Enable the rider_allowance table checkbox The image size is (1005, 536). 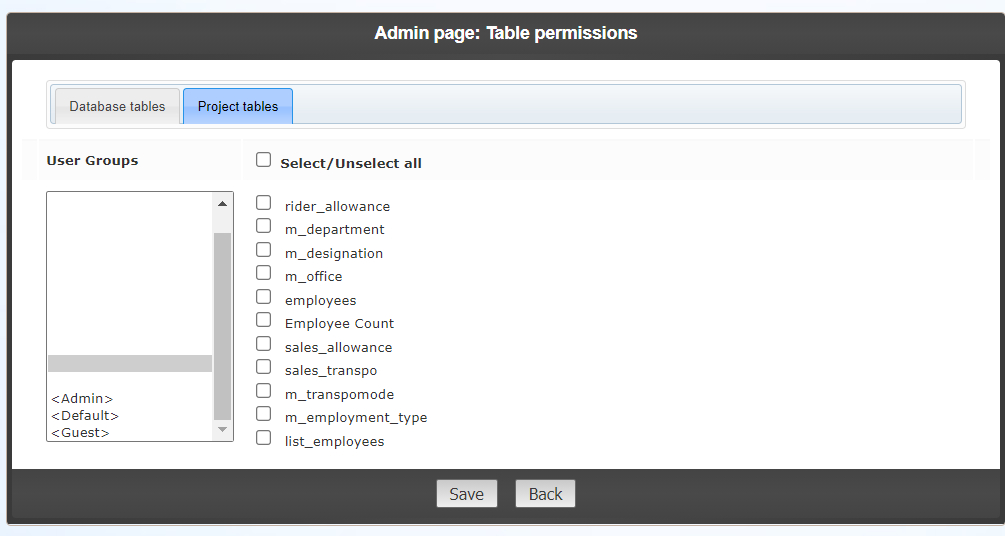264,203
